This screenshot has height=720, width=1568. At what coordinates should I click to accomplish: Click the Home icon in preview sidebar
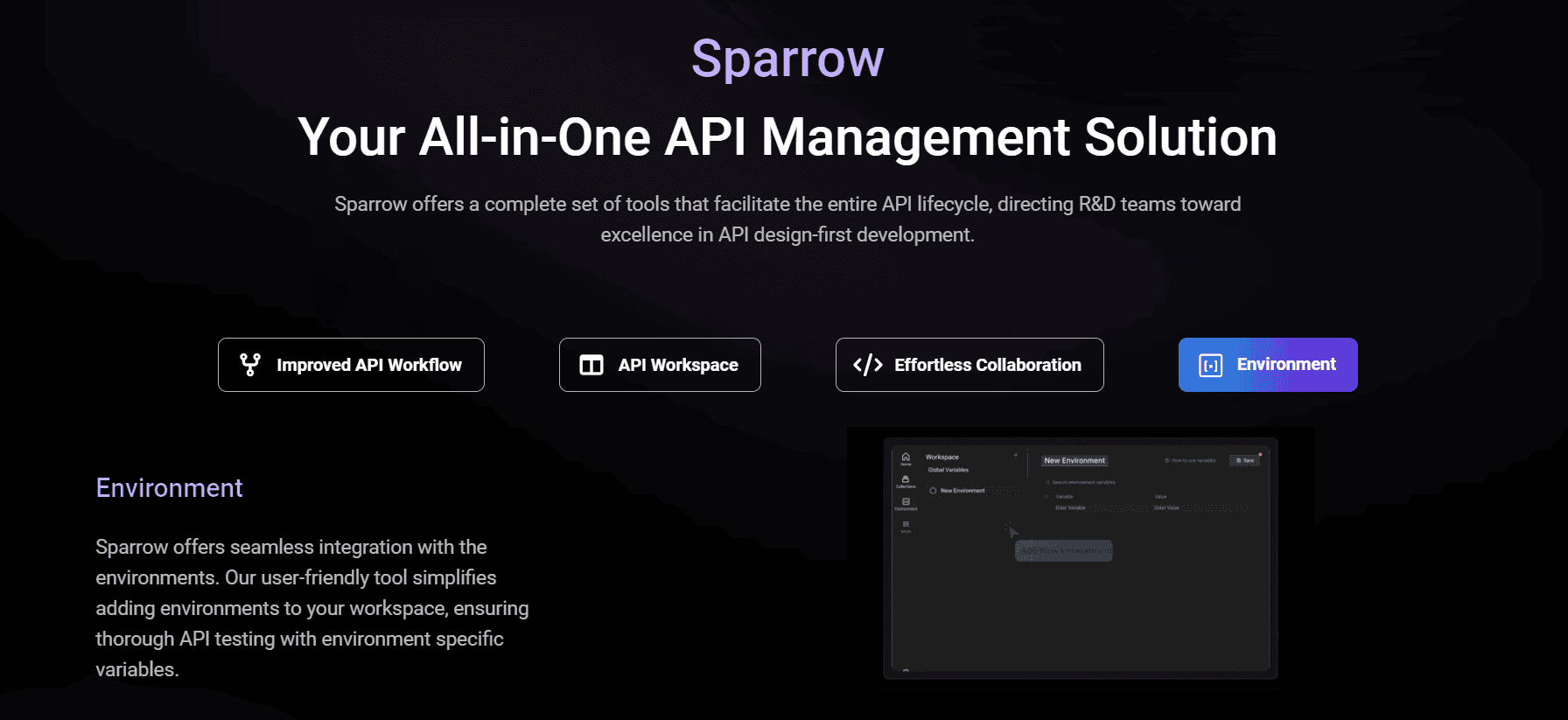pyautogui.click(x=906, y=458)
